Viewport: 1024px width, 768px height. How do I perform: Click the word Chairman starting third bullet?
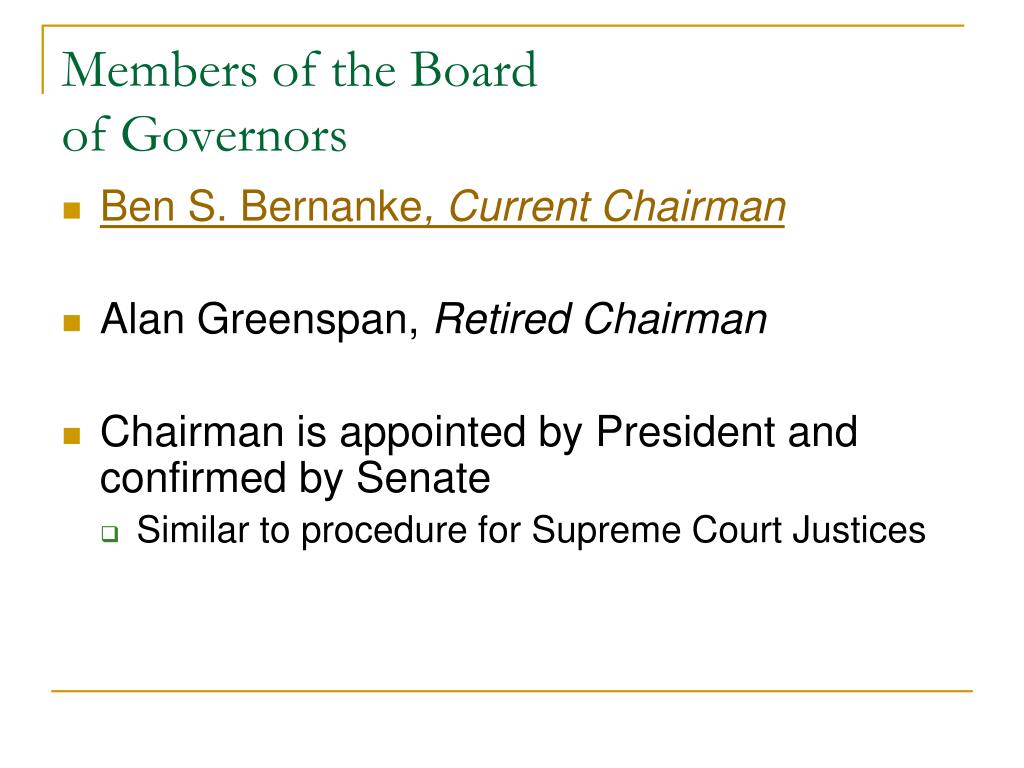(192, 432)
